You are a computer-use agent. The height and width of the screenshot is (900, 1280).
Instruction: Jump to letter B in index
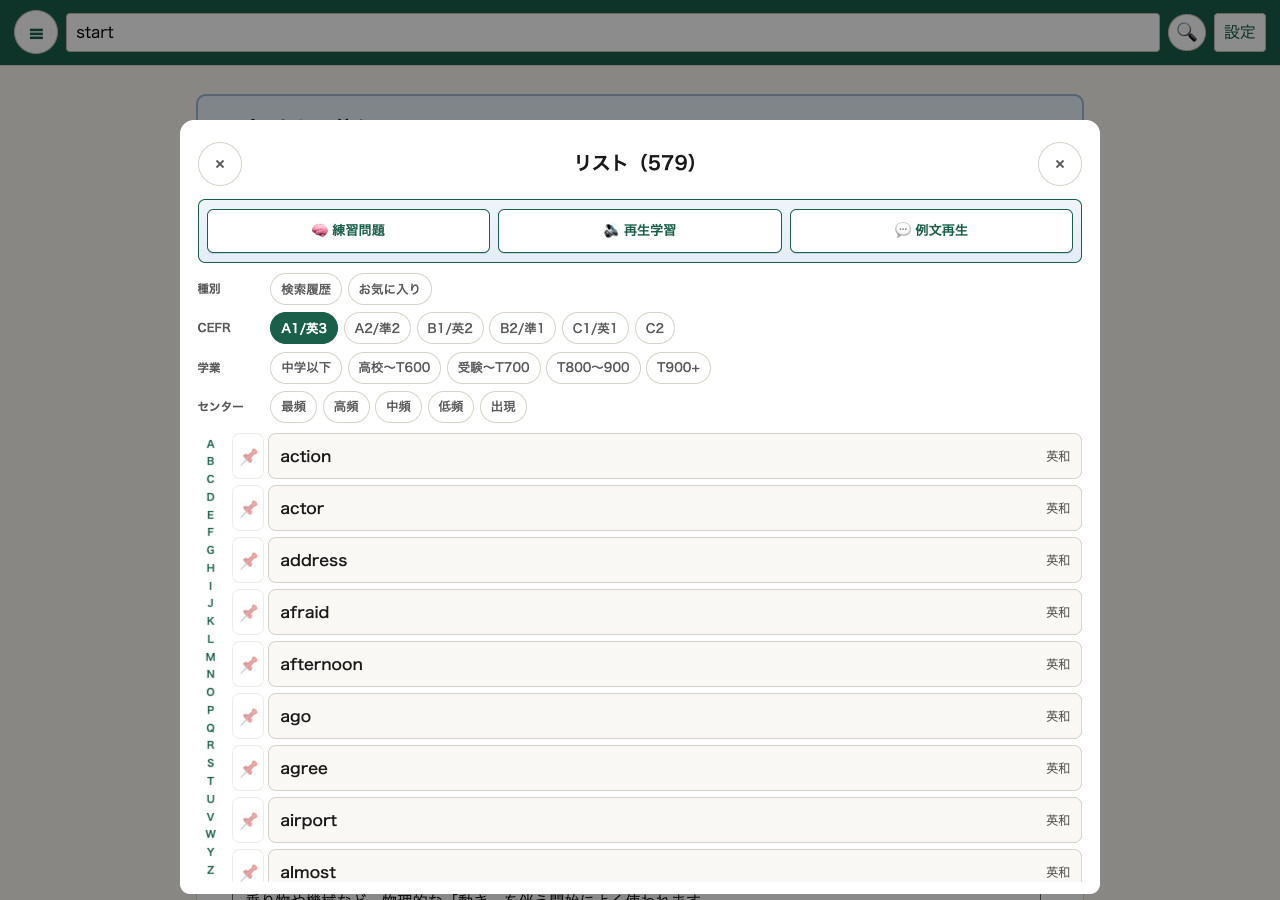[210, 461]
